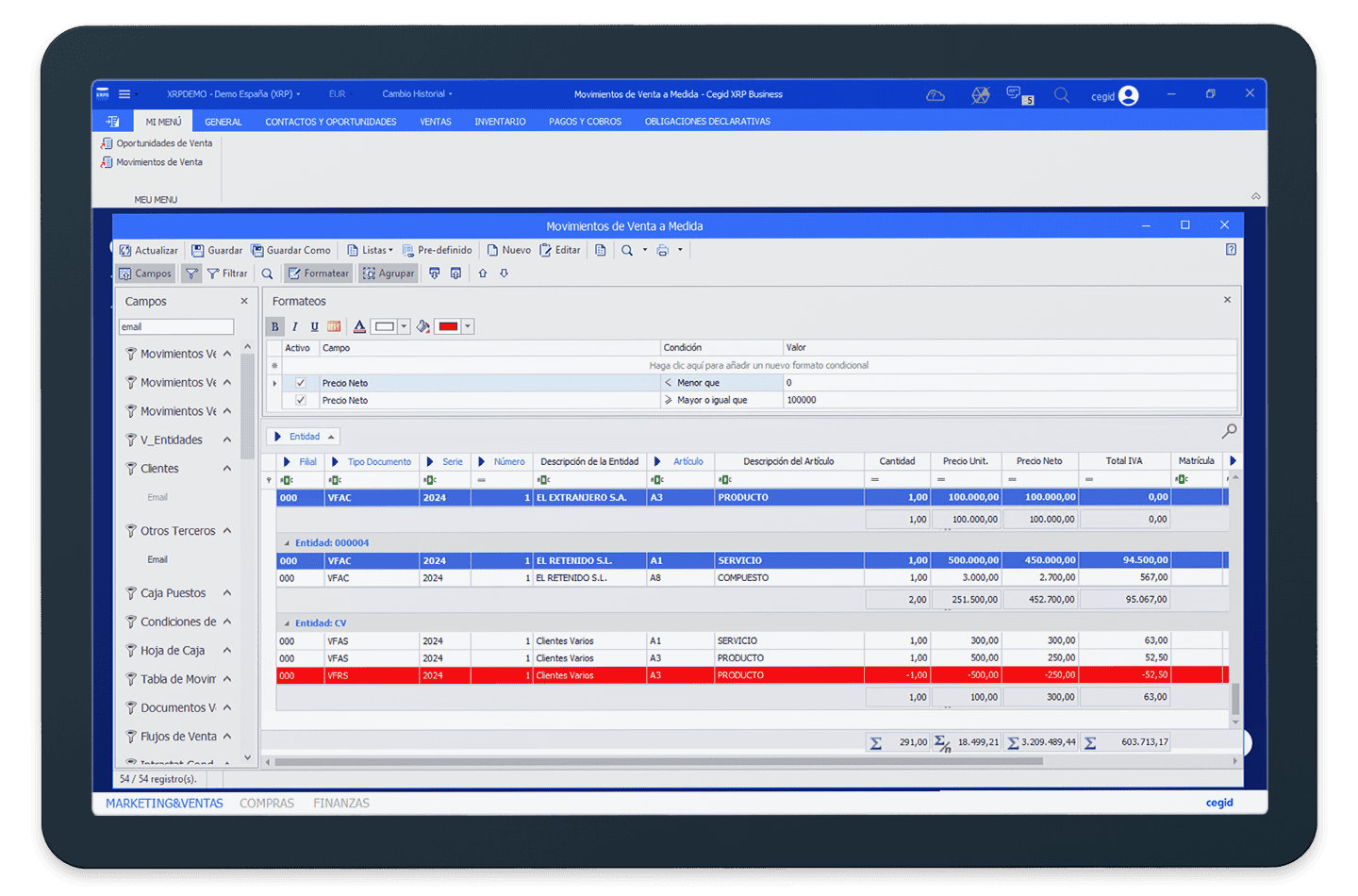The width and height of the screenshot is (1358, 896).
Task: Switch to the VENTAS ribbon tab
Action: pyautogui.click(x=435, y=122)
